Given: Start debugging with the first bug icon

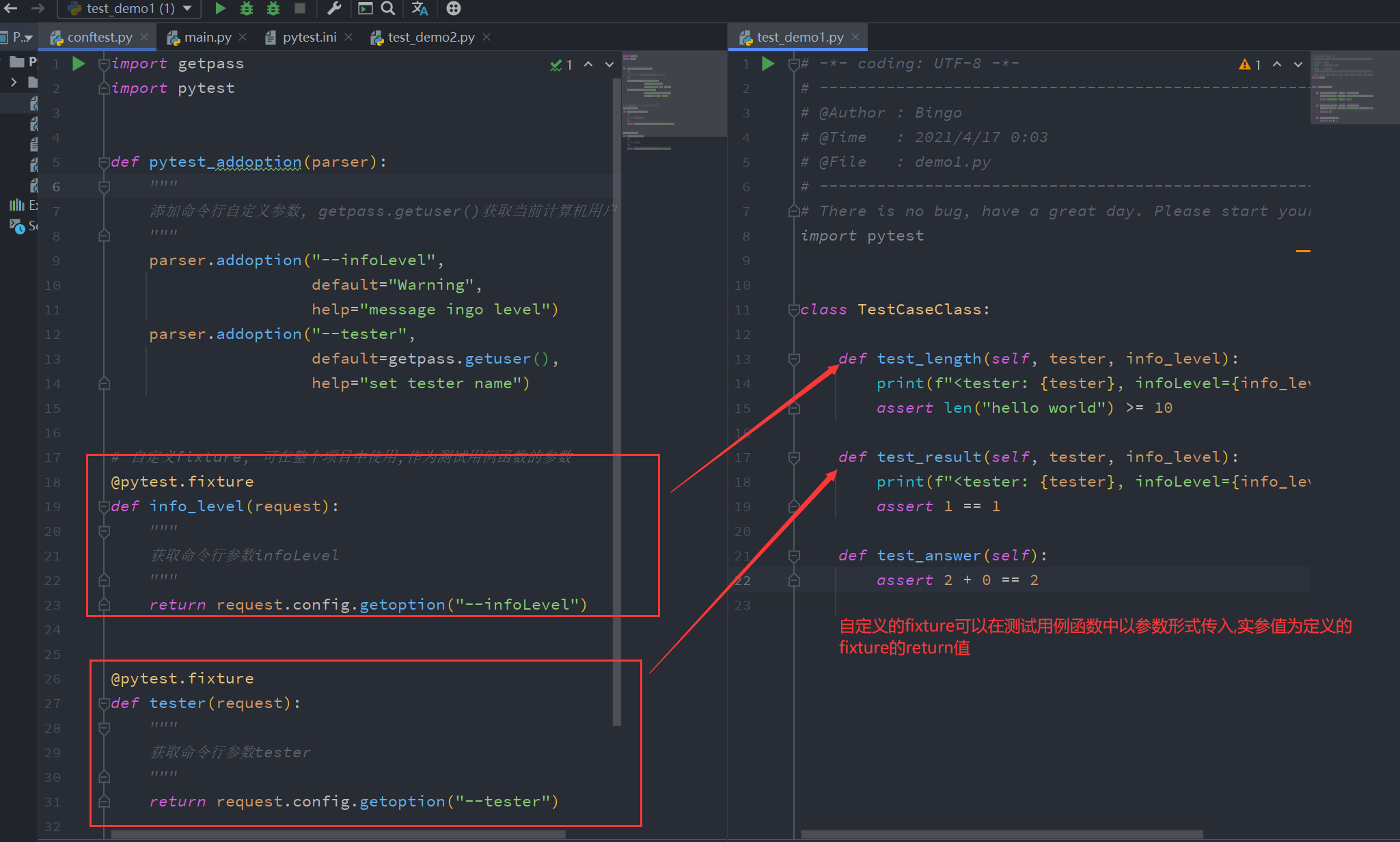Looking at the screenshot, I should 247,8.
